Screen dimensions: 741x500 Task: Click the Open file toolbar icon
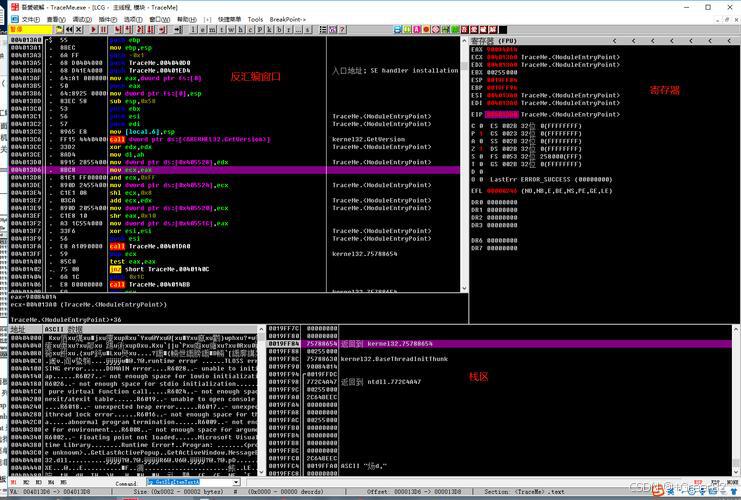[60, 29]
